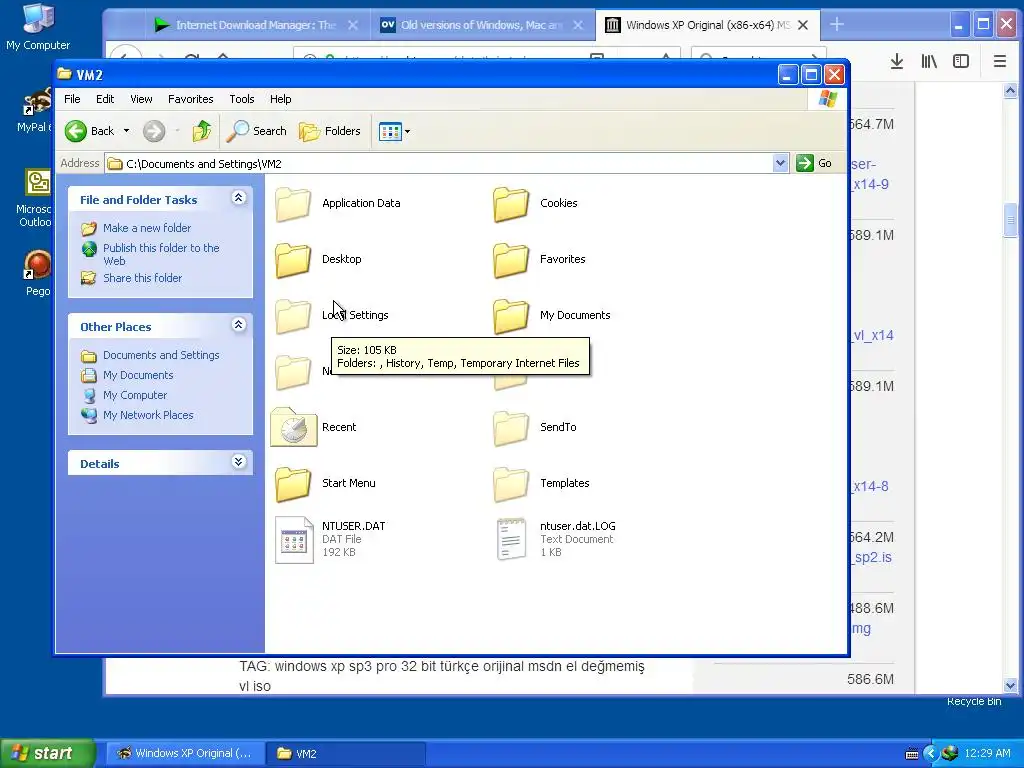Click the Forward navigation arrow
Screen dimensions: 1024x768
pos(154,131)
